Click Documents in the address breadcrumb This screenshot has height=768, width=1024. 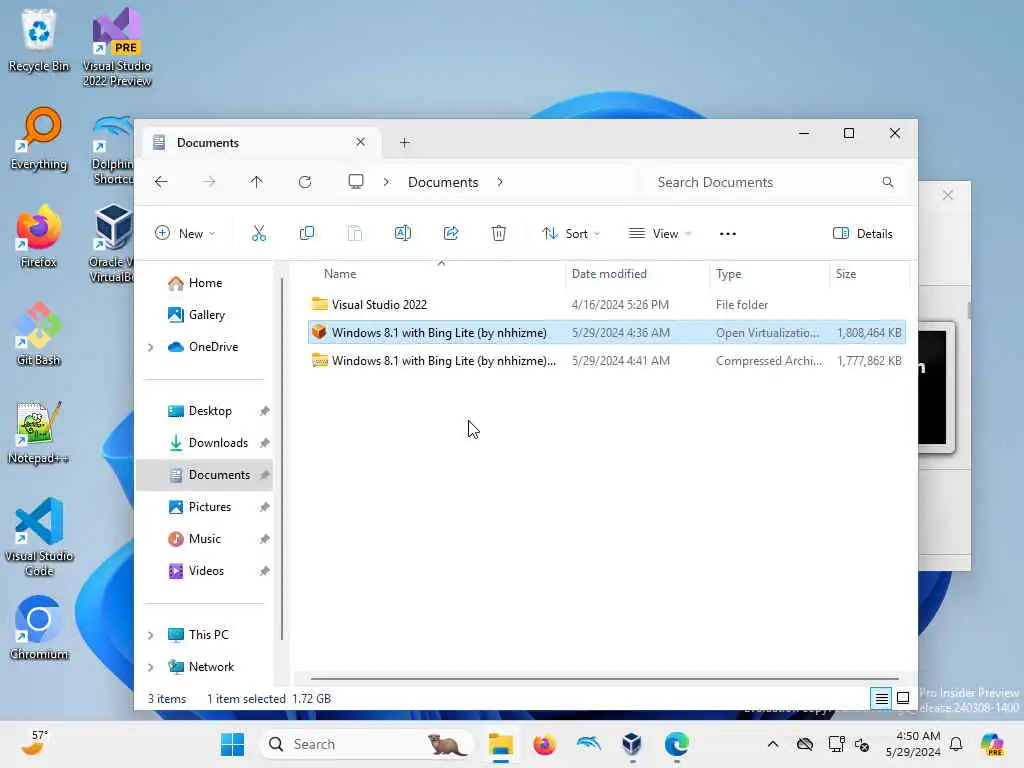point(443,182)
